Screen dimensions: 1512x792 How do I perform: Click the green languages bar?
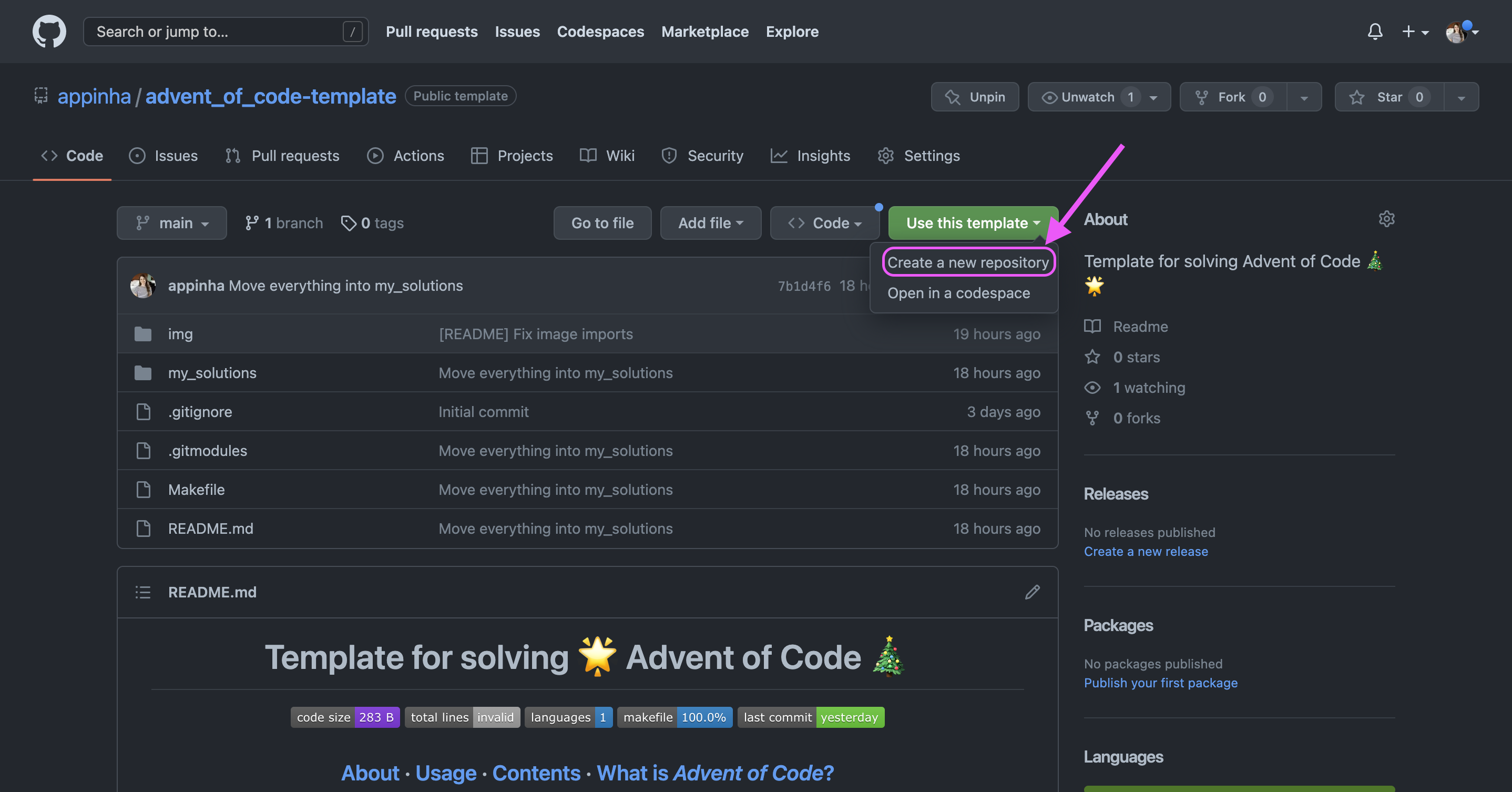(1239, 788)
